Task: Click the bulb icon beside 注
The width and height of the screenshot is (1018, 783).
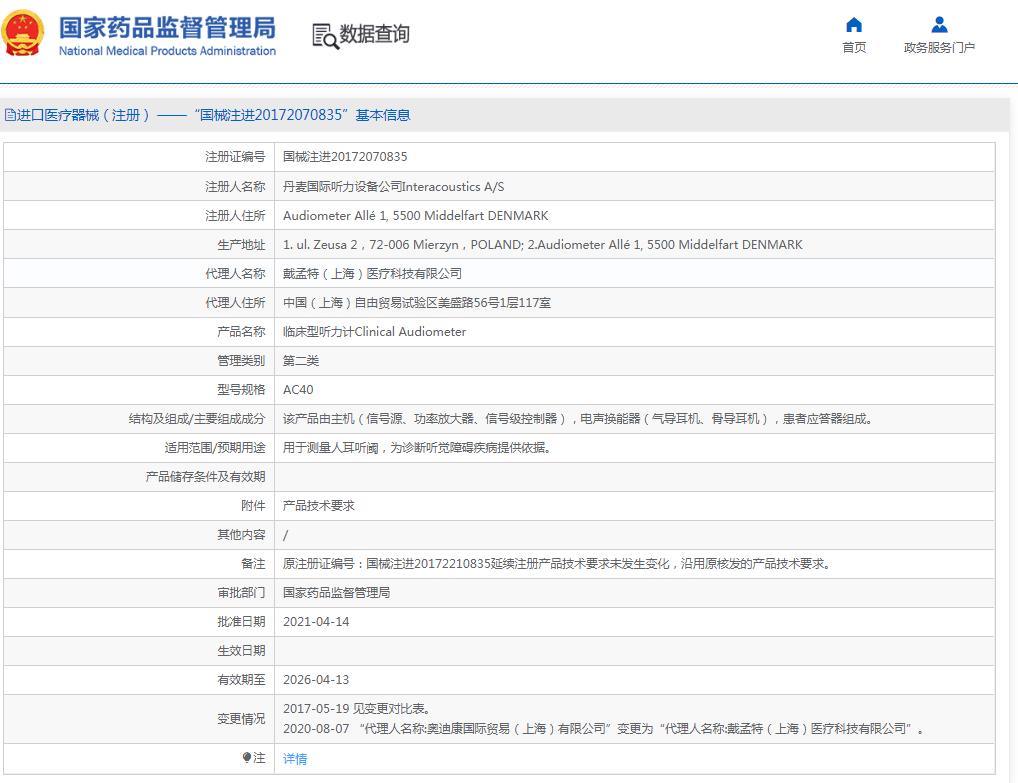Action: (x=247, y=757)
